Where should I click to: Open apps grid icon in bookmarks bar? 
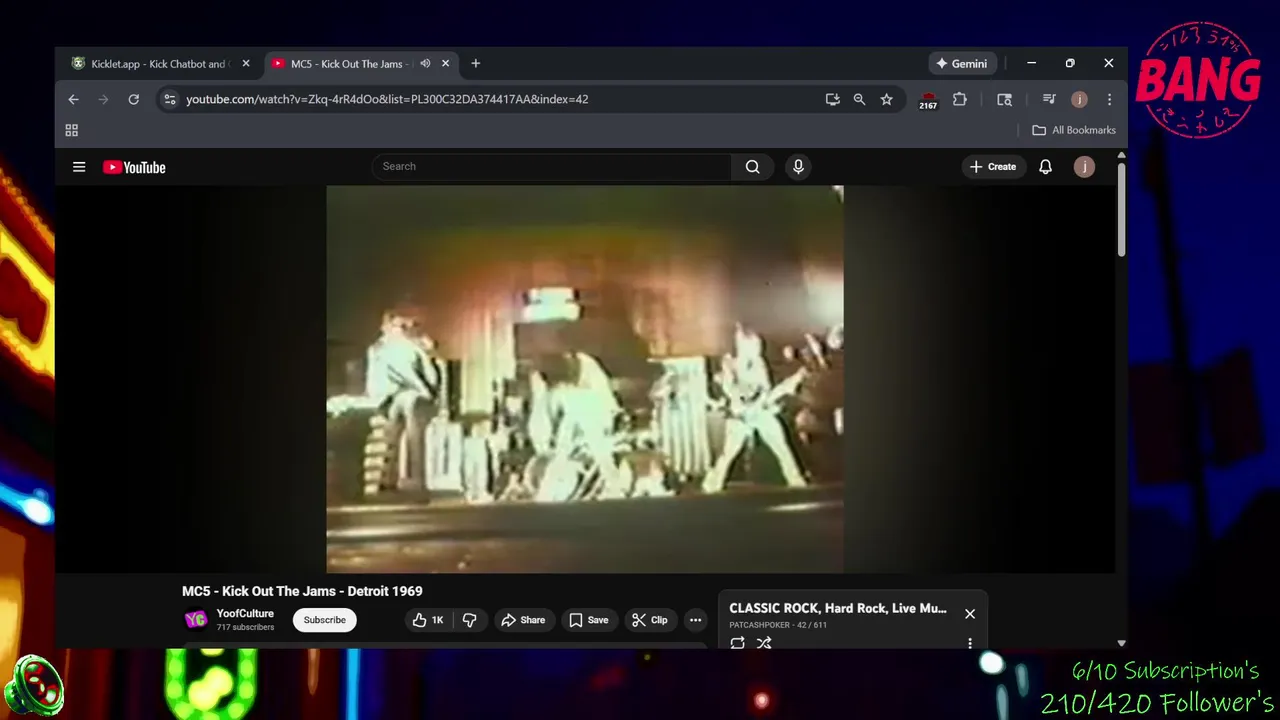(72, 131)
